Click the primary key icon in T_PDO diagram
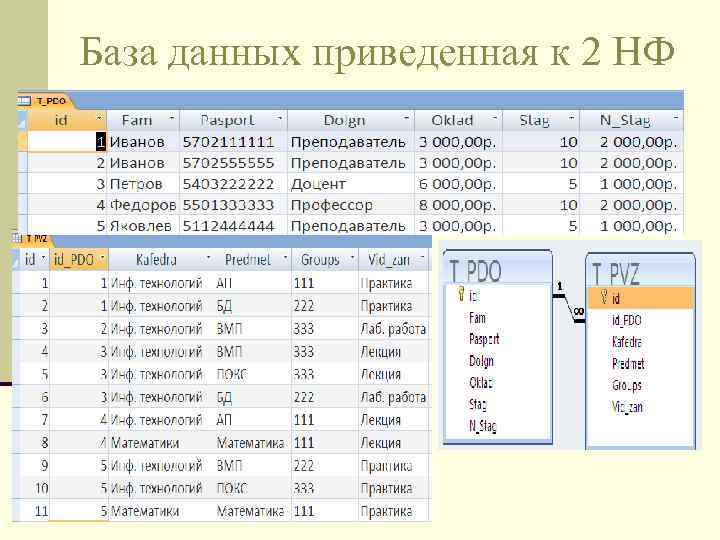Image resolution: width=720 pixels, height=540 pixels. [461, 295]
